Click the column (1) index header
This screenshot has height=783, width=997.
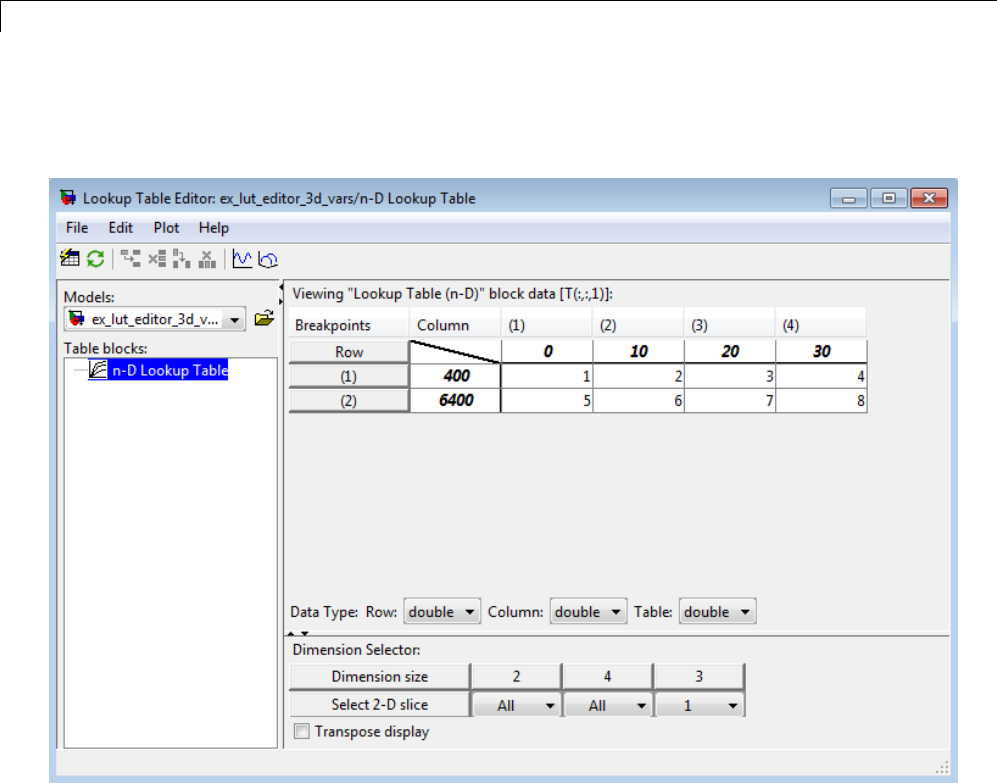click(x=547, y=325)
